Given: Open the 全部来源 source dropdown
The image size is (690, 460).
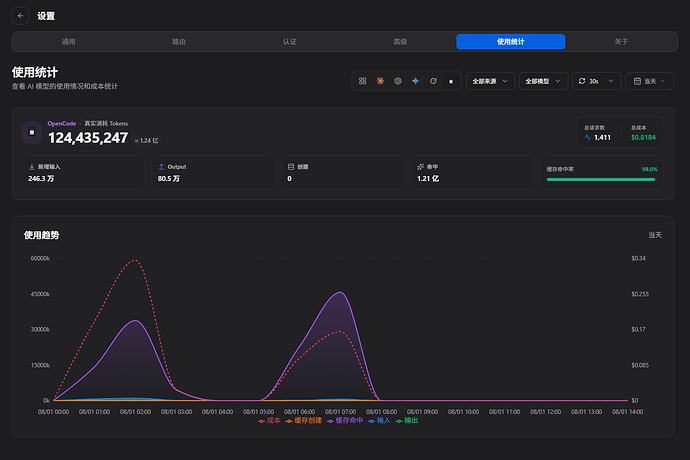Looking at the screenshot, I should [490, 81].
